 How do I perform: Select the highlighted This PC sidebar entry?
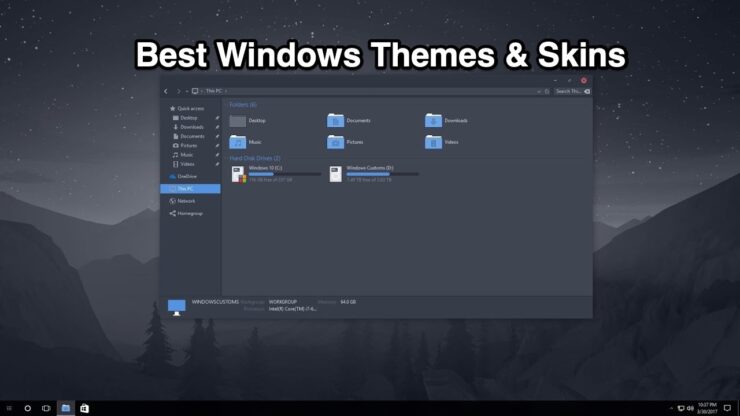(190, 189)
